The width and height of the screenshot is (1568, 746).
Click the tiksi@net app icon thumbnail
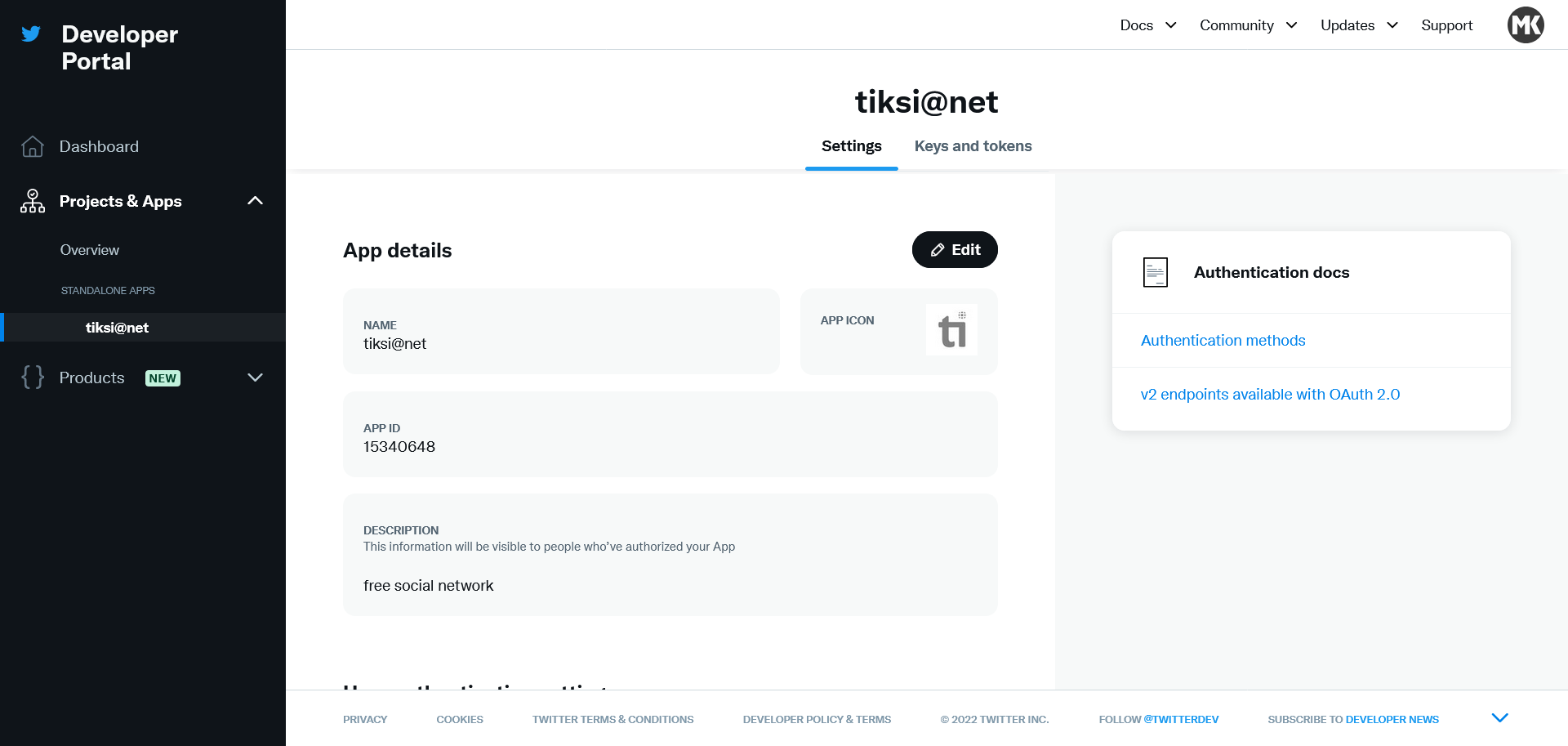tap(951, 330)
